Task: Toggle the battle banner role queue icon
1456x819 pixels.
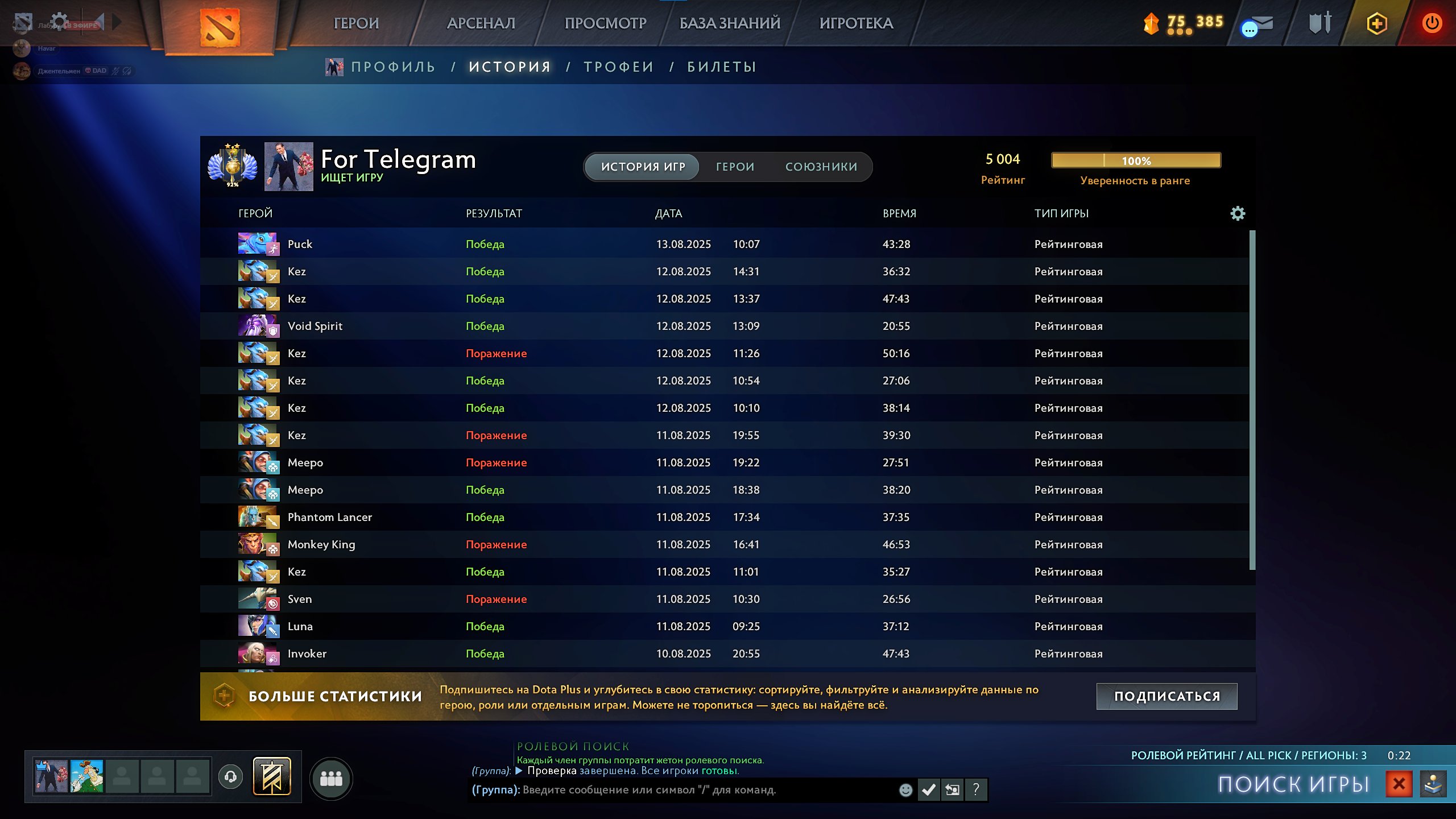Action: (x=272, y=776)
